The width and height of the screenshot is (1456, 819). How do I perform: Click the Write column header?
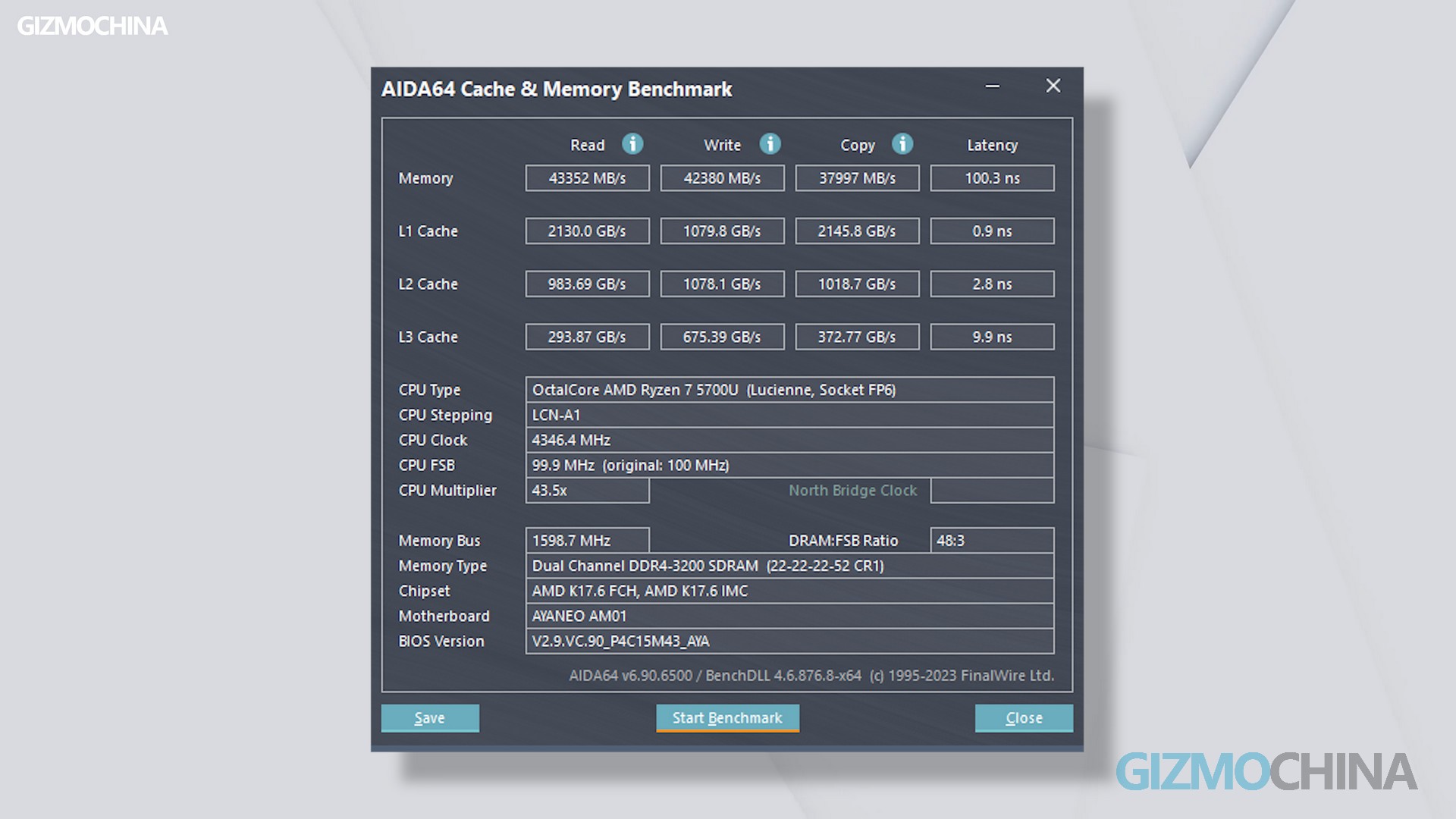(722, 145)
